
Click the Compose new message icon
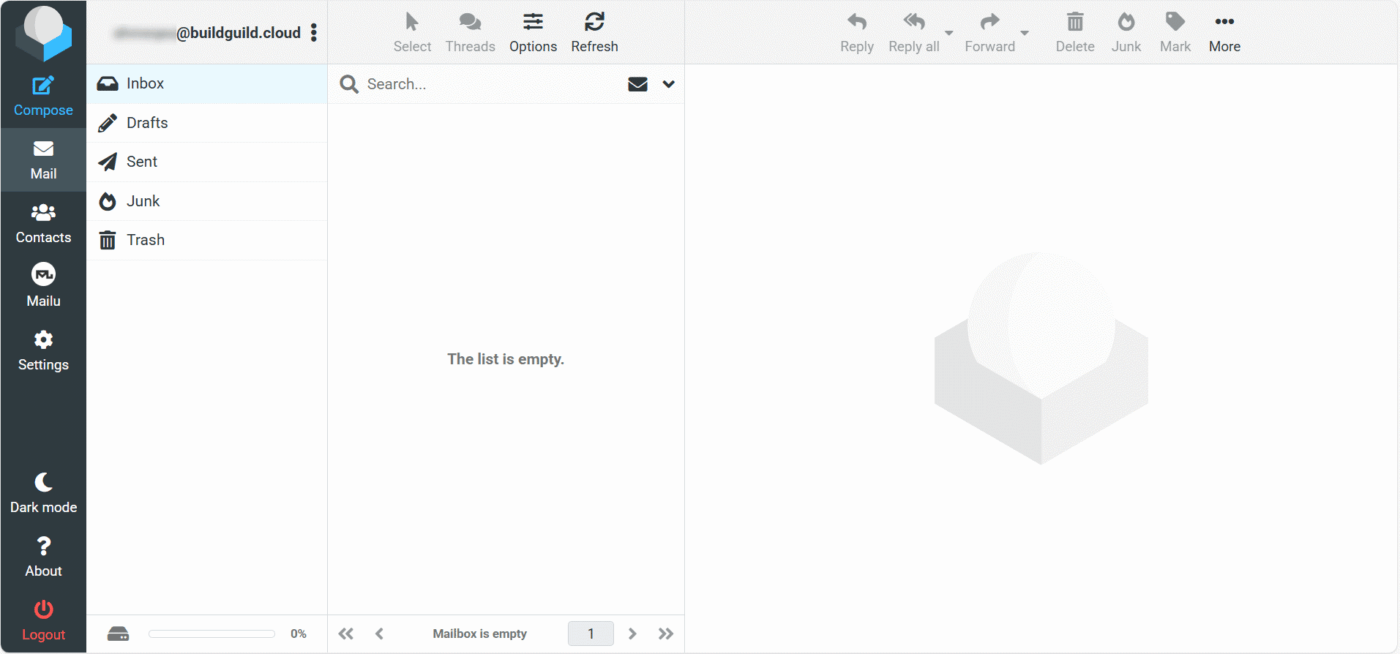[43, 87]
